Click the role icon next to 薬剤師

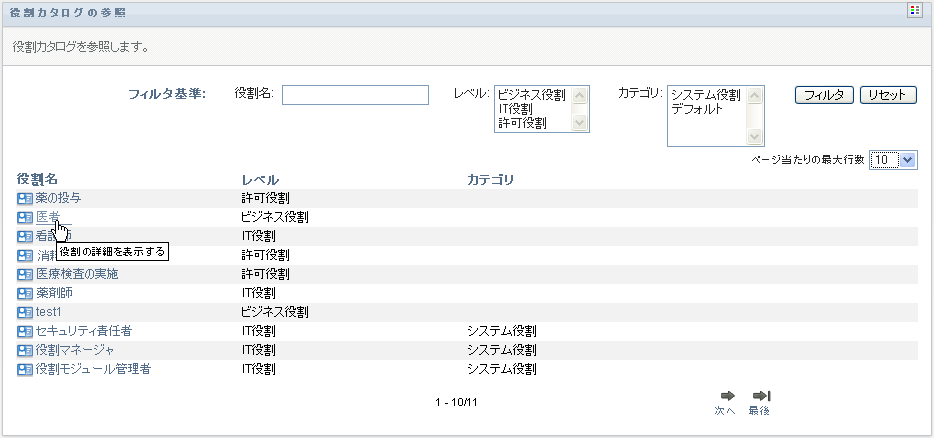click(25, 294)
